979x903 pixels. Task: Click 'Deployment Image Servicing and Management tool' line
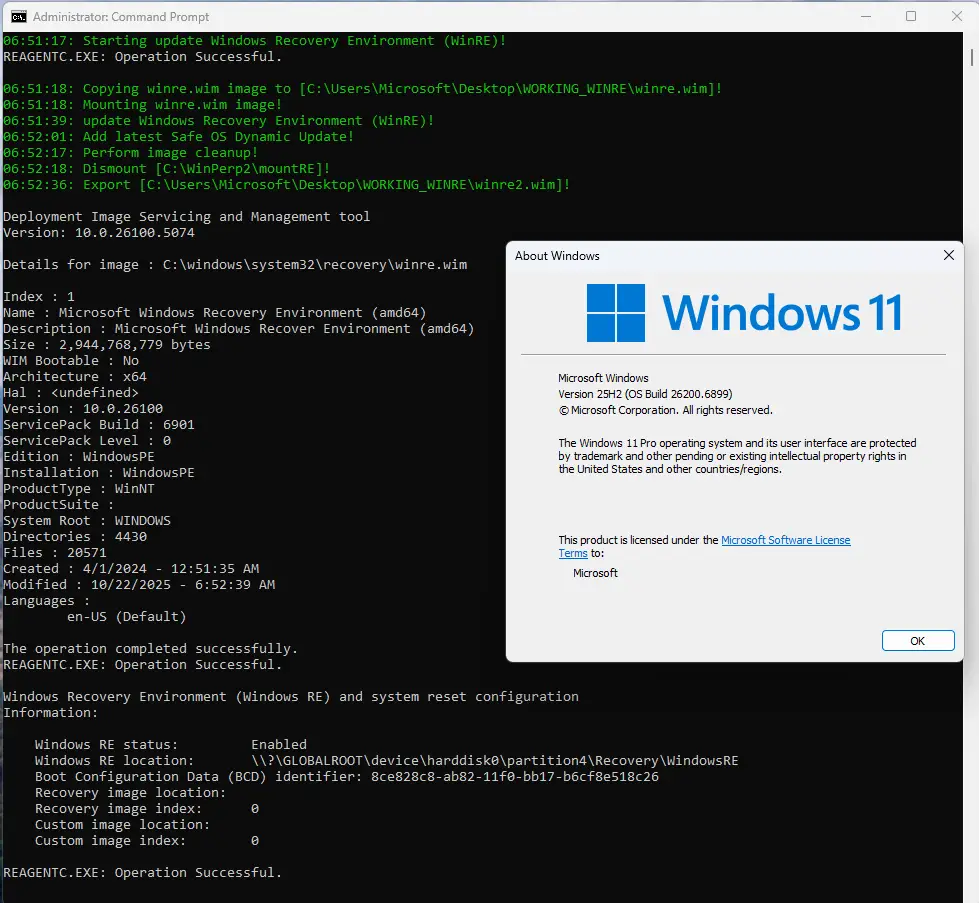pos(187,217)
